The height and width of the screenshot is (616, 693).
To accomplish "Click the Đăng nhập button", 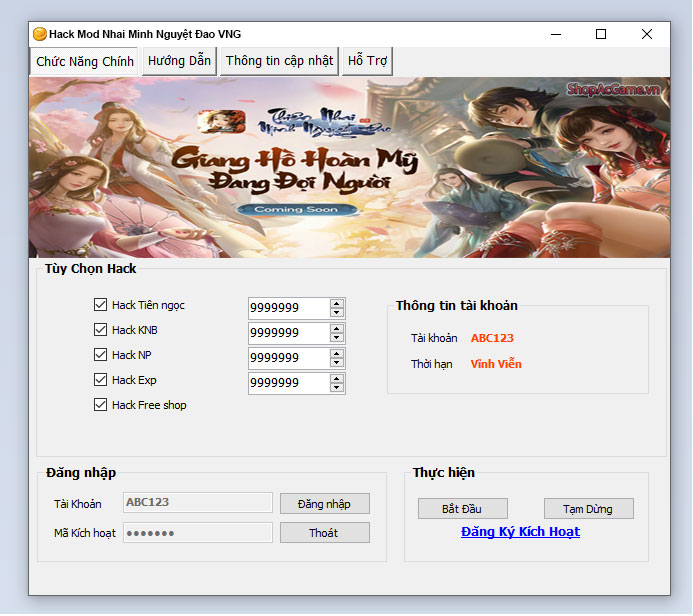I will 325,504.
